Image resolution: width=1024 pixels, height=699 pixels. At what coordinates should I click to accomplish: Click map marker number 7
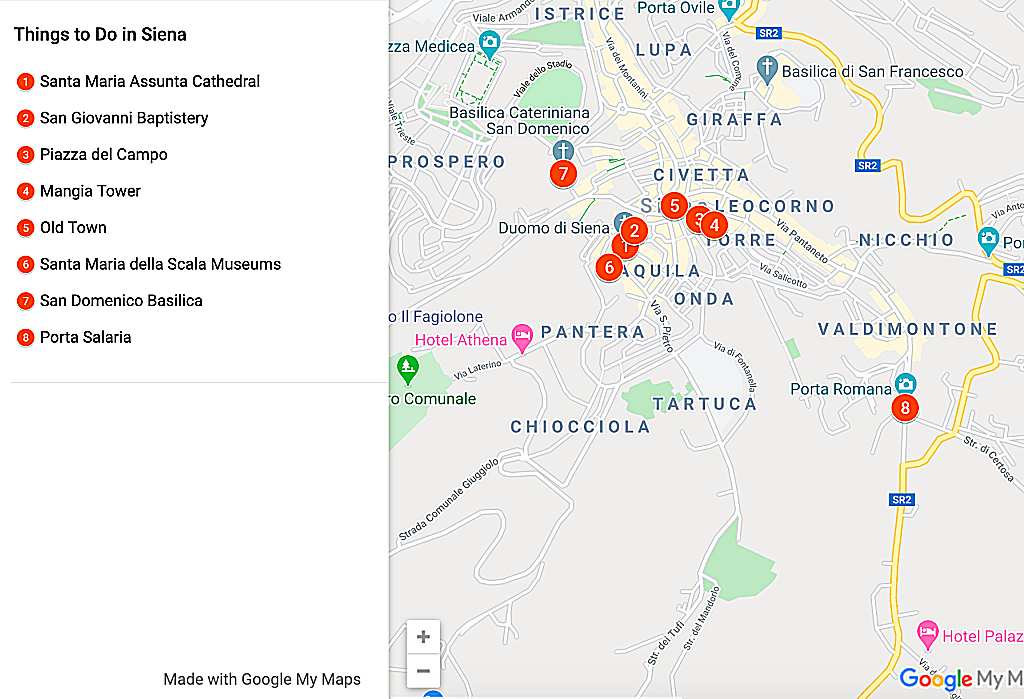[563, 174]
